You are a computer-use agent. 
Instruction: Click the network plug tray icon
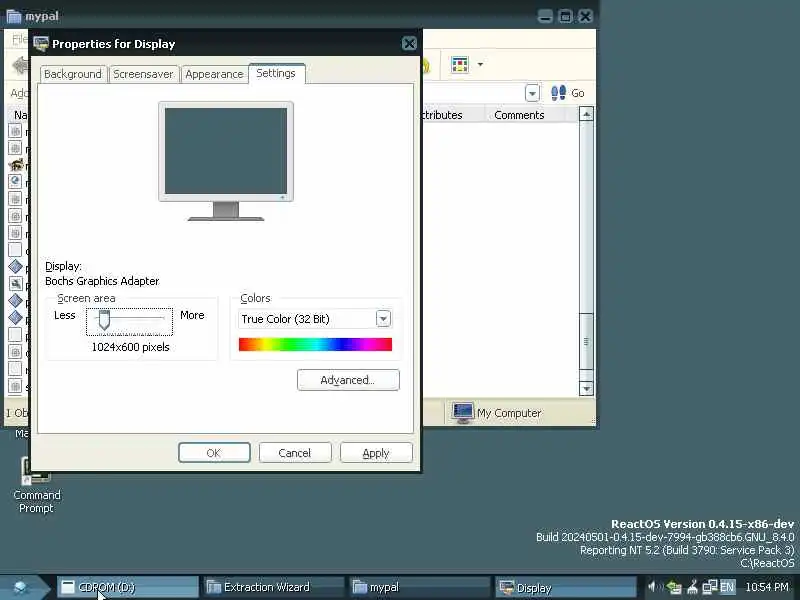(x=692, y=587)
